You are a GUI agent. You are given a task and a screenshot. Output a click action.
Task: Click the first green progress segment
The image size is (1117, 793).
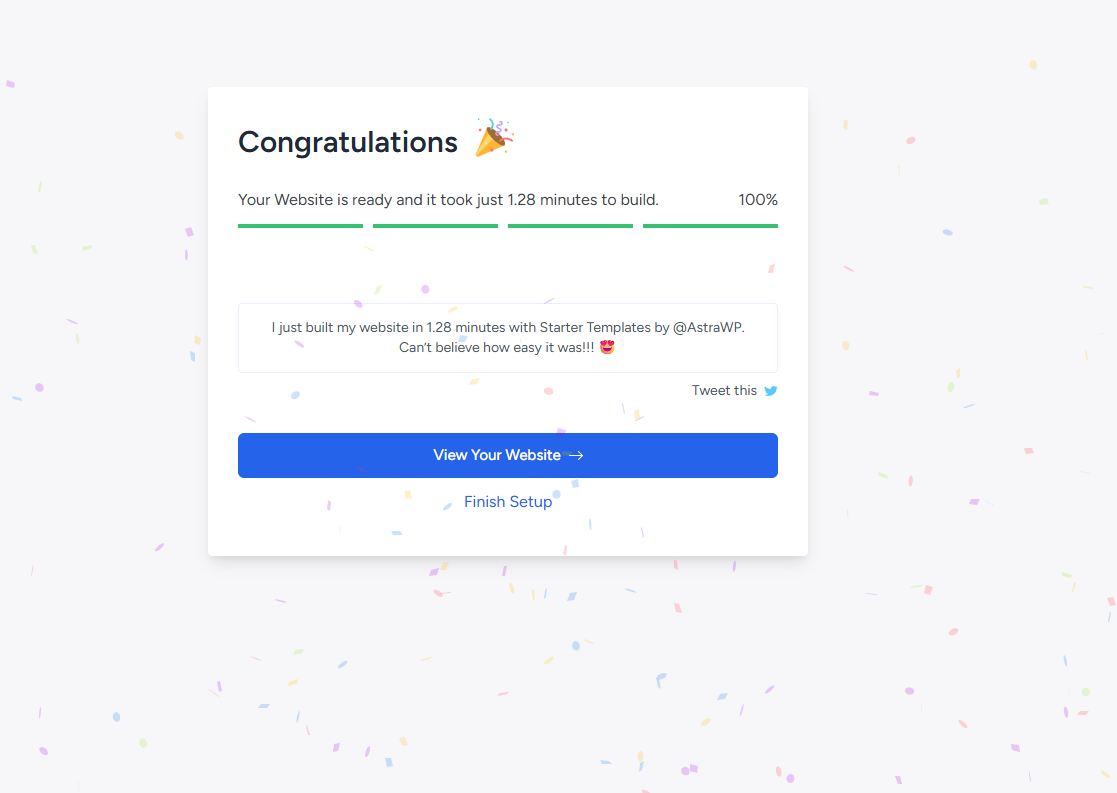tap(300, 226)
